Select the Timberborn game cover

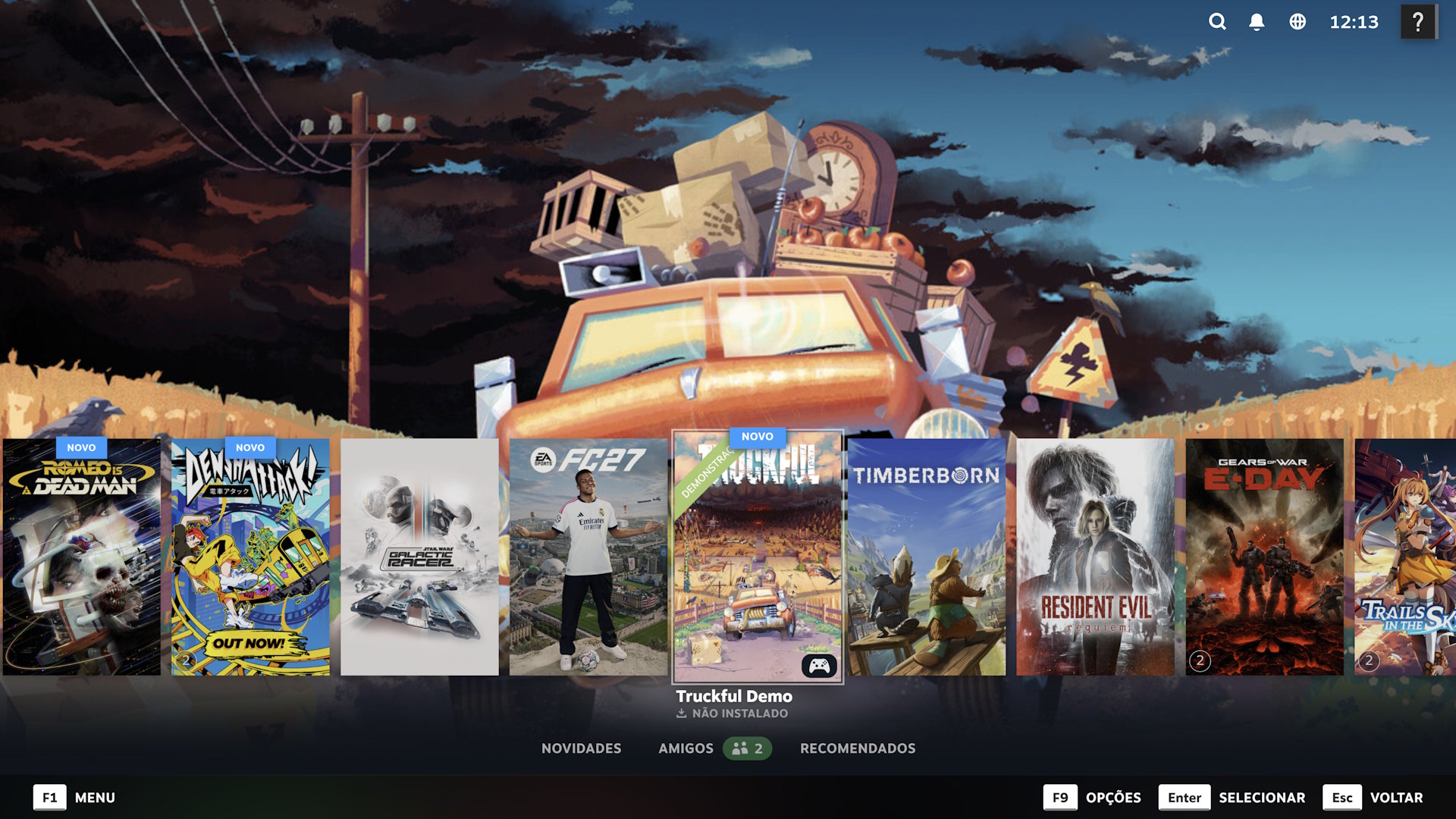(x=927, y=557)
